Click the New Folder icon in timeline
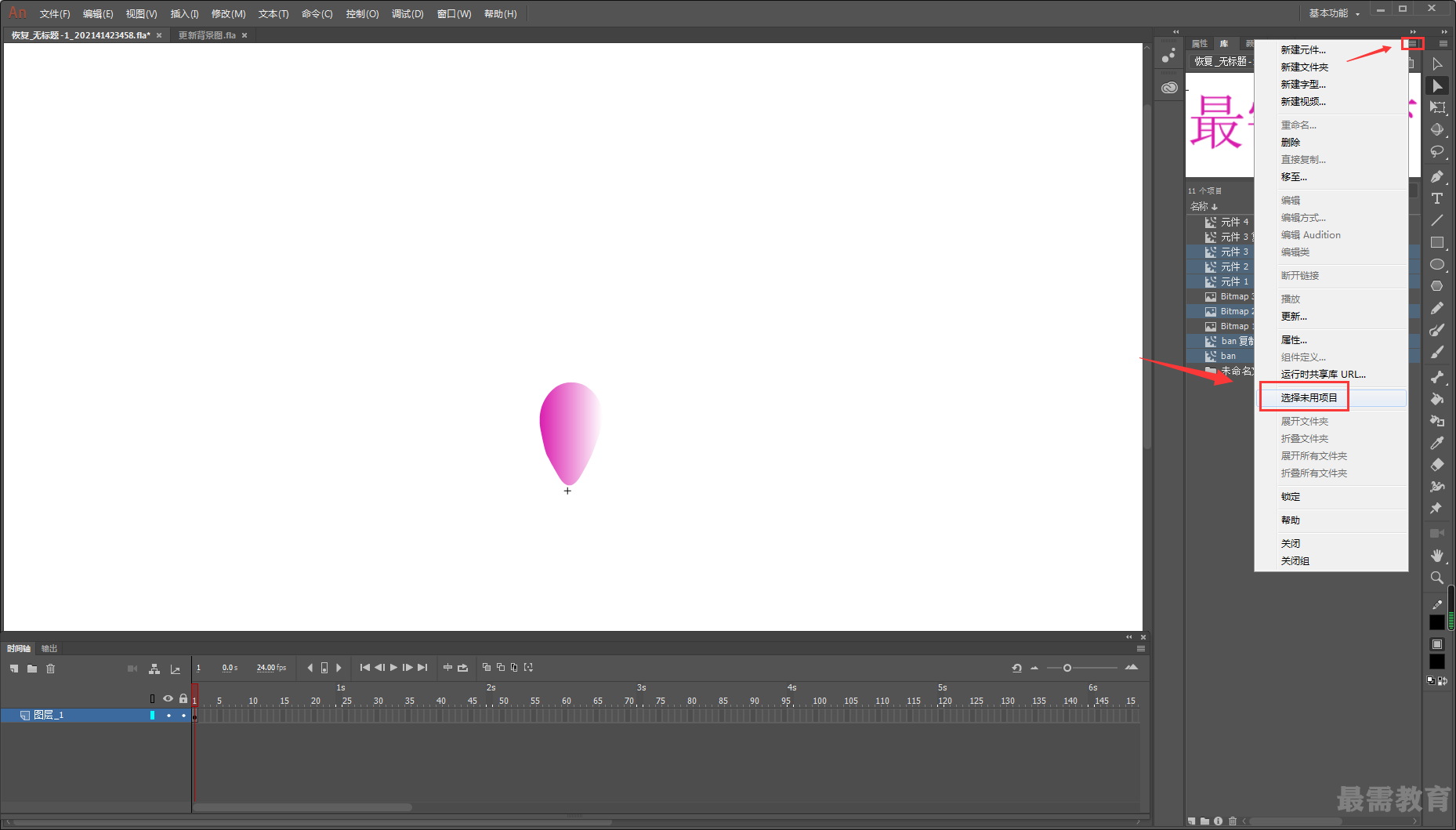The image size is (1456, 830). pyautogui.click(x=32, y=669)
